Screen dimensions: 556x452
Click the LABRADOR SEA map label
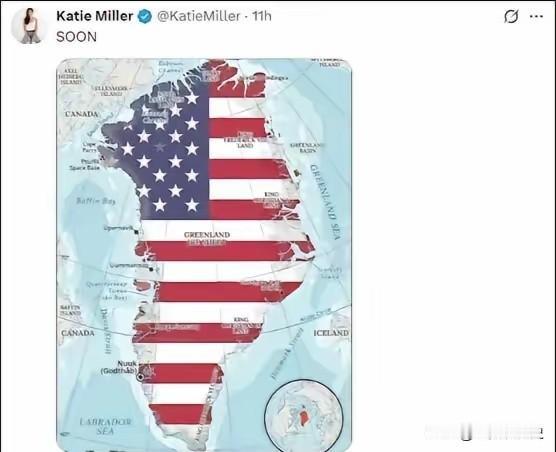coord(105,426)
